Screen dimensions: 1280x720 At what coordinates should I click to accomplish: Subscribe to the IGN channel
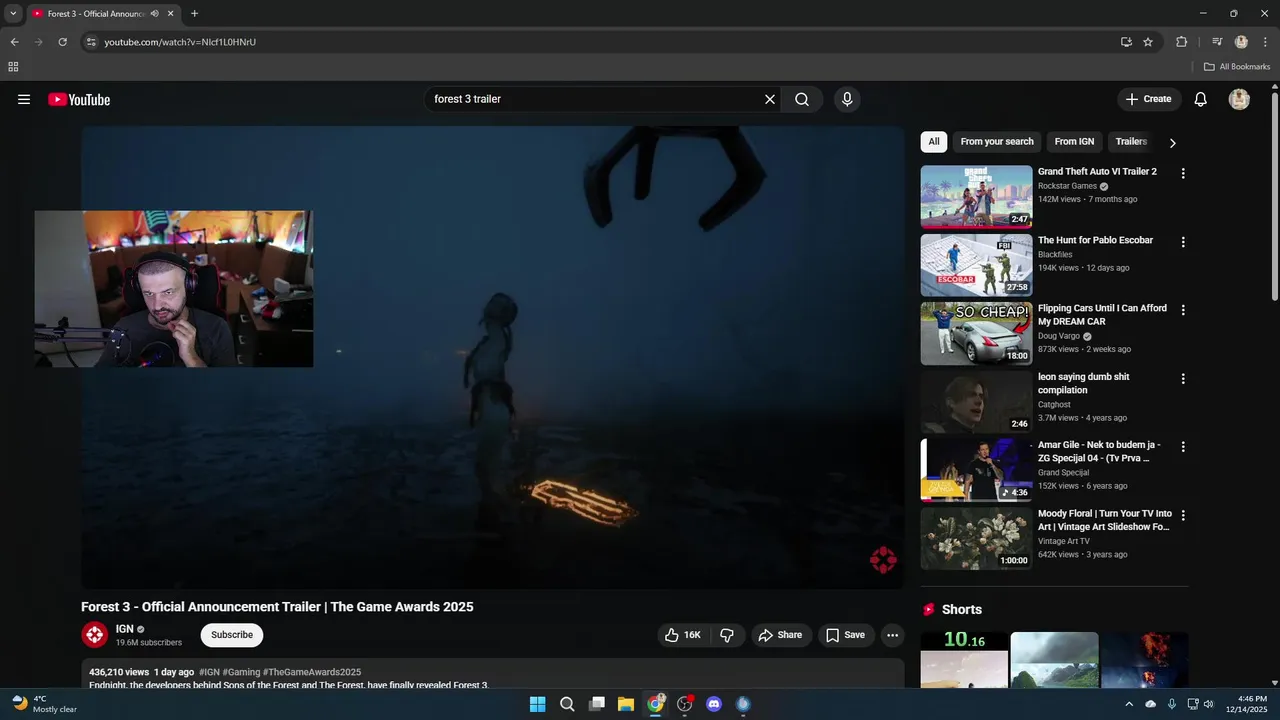(x=232, y=635)
